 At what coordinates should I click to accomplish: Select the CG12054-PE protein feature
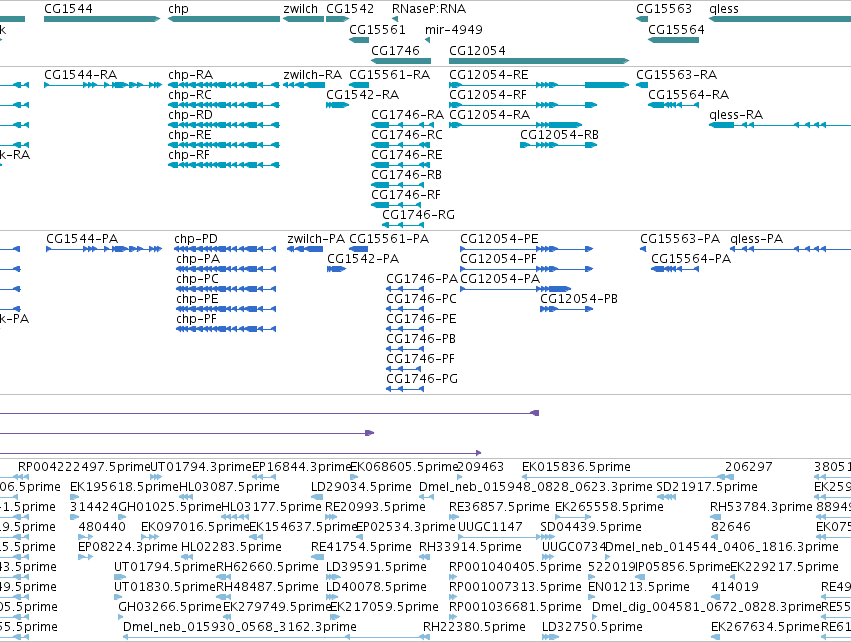(x=526, y=249)
